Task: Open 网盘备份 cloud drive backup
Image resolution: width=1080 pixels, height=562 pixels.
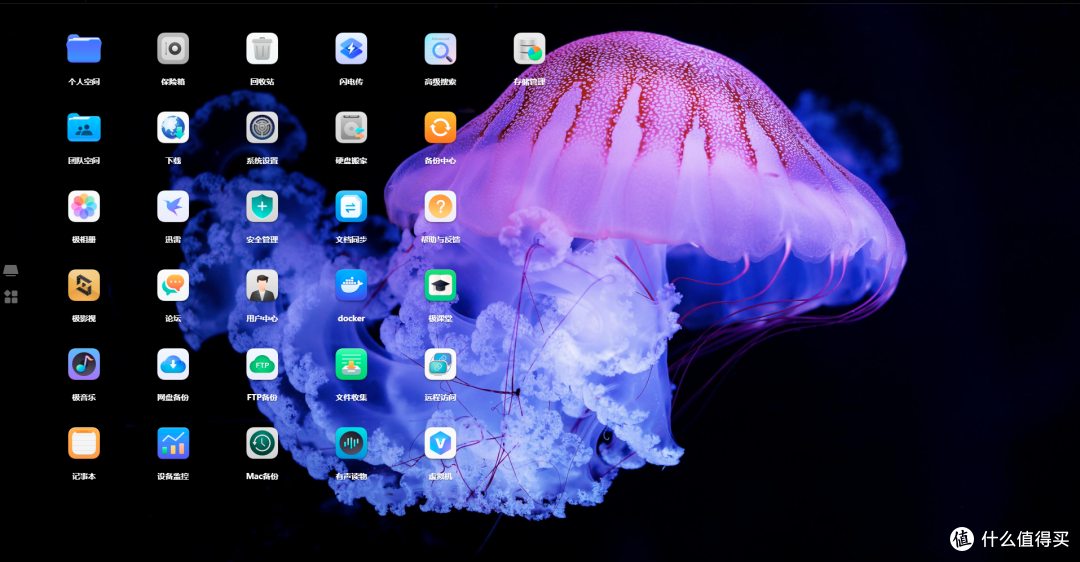Action: 173,364
